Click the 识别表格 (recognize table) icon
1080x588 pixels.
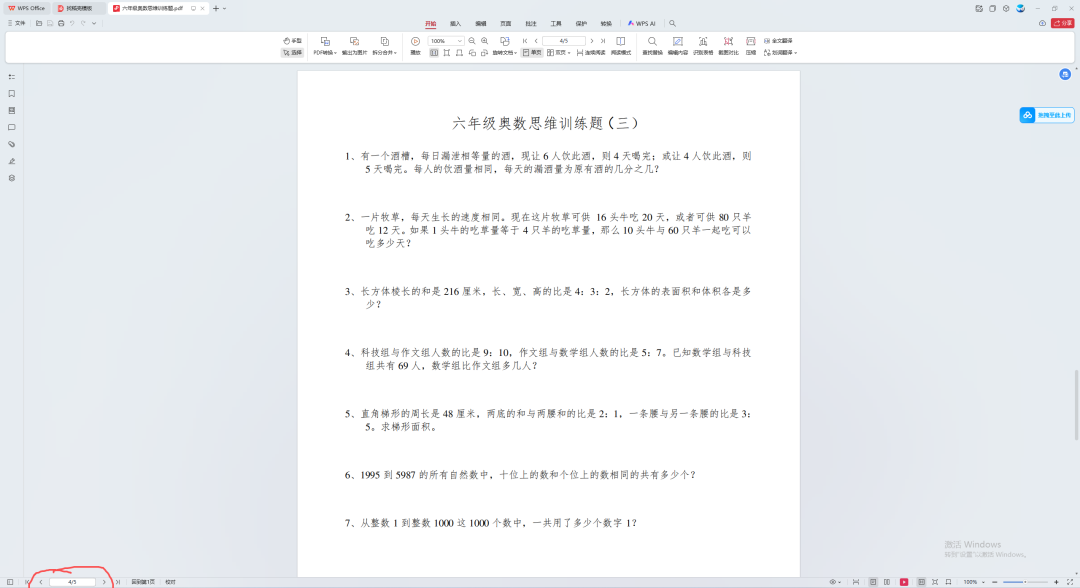(x=703, y=42)
